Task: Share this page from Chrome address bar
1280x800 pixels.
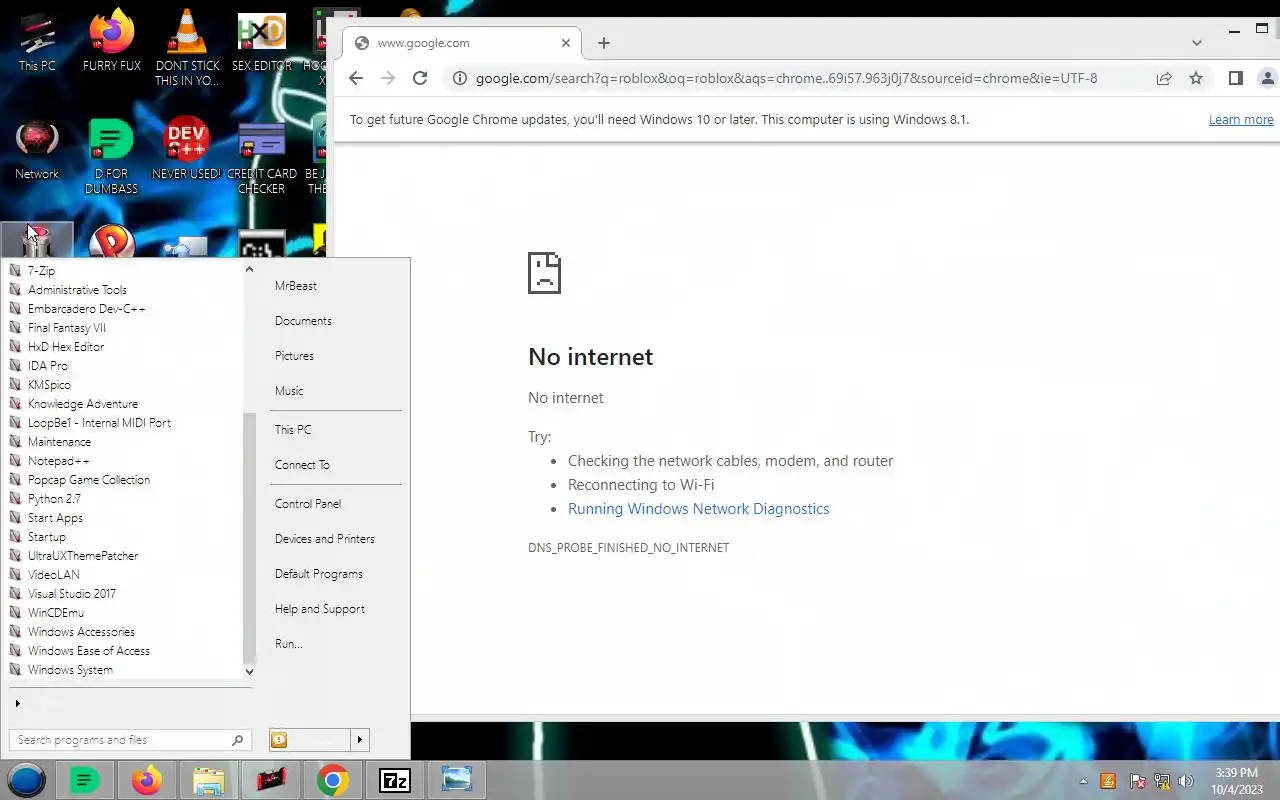Action: pos(1164,78)
